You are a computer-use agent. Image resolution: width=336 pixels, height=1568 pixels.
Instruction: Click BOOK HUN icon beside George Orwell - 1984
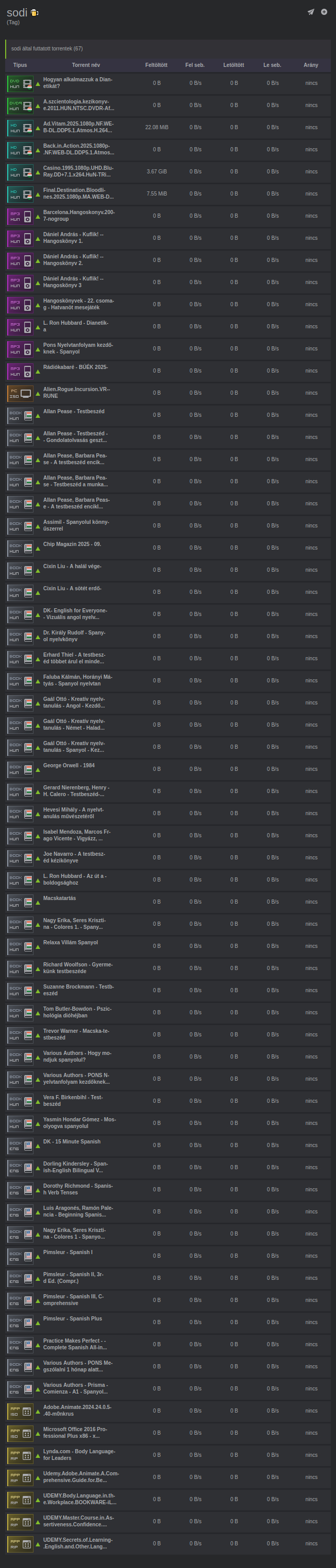tap(20, 769)
